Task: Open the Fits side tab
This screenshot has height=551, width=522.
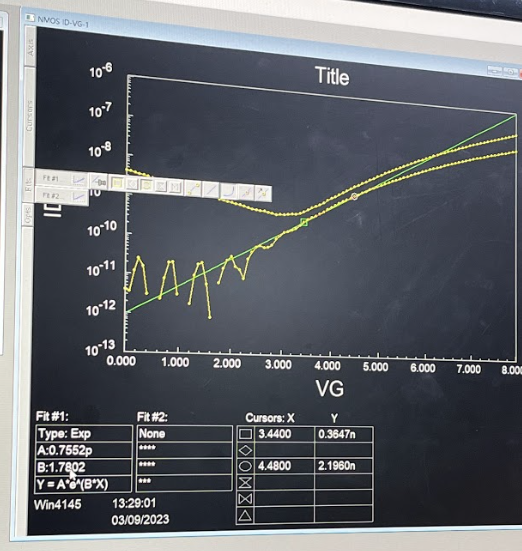Action: pos(28,184)
